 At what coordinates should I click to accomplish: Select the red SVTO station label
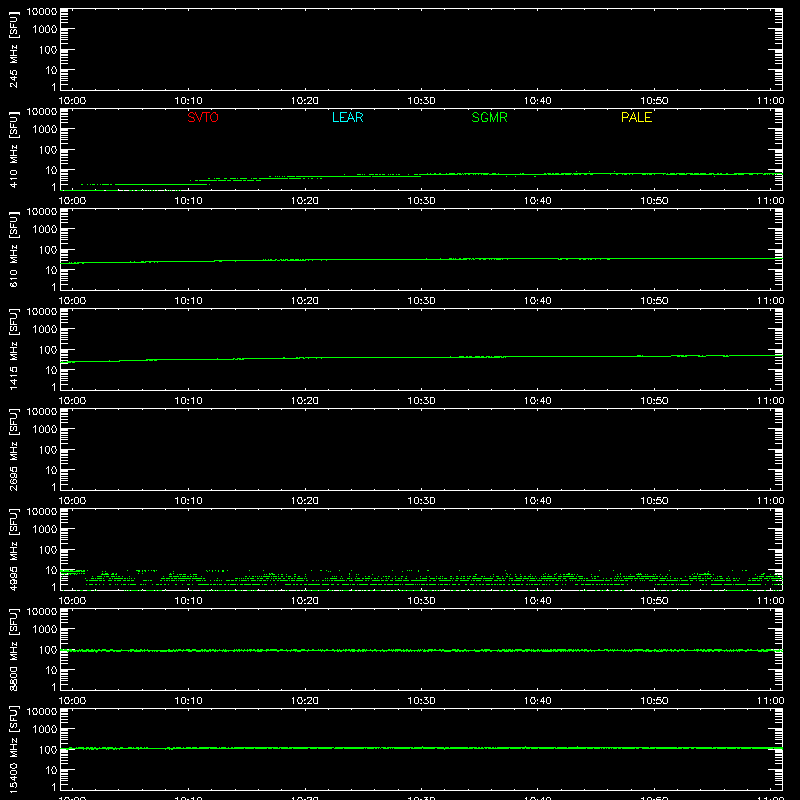coord(203,117)
